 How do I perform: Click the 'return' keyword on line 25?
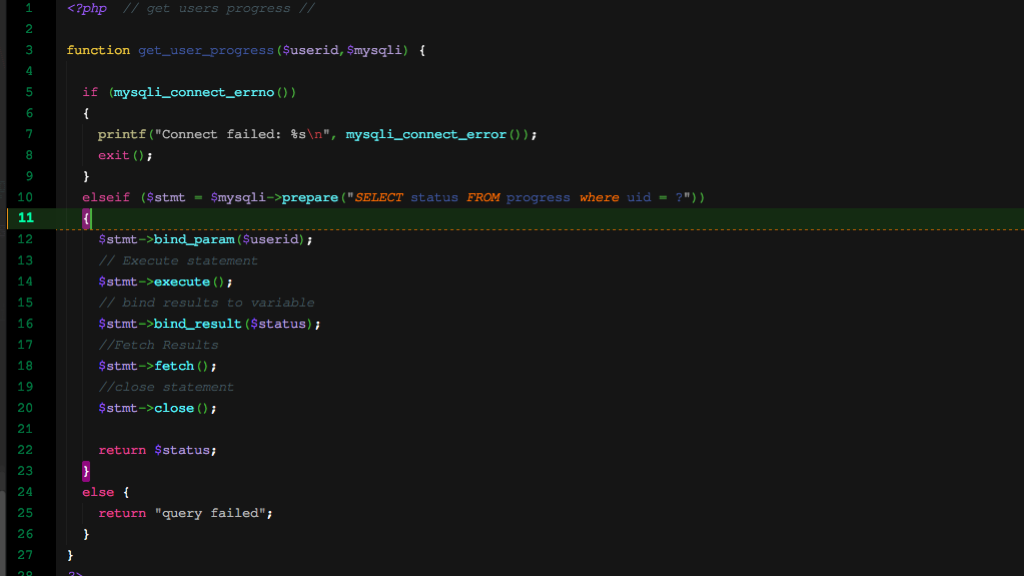pyautogui.click(x=122, y=513)
